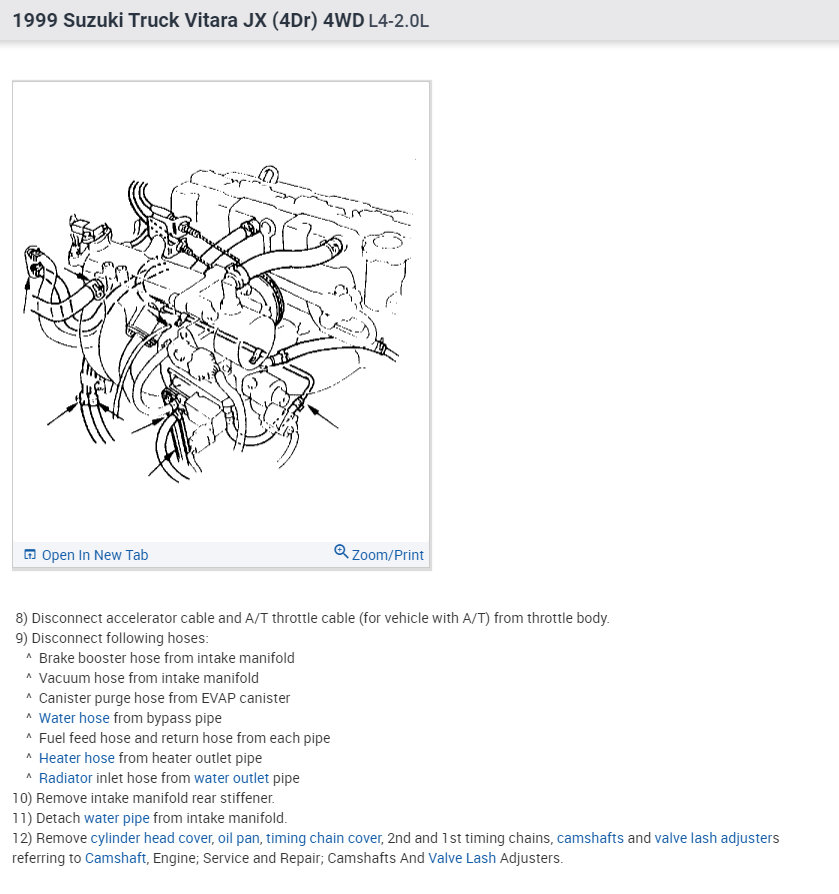Open the Valve Lash link on last line
Viewport: 839px width, 894px height.
coord(462,858)
